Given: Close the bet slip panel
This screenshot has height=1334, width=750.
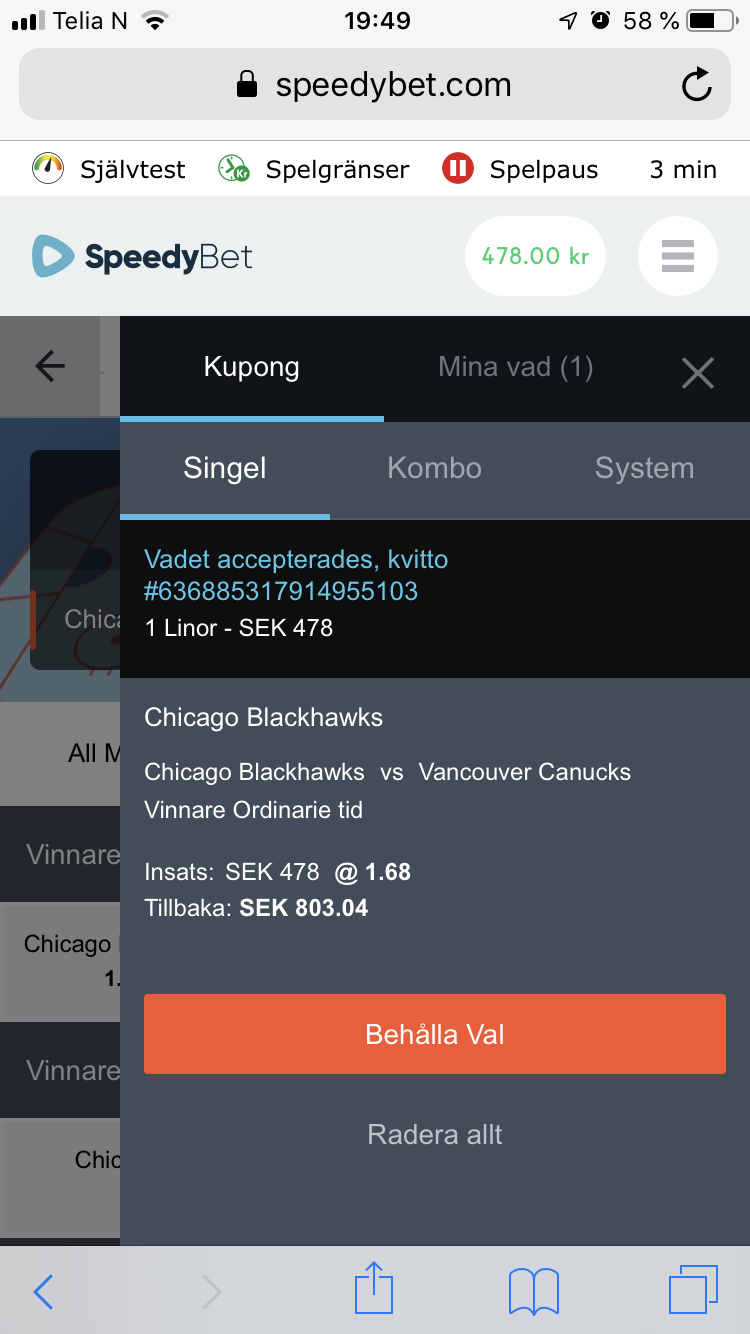Looking at the screenshot, I should click(697, 373).
